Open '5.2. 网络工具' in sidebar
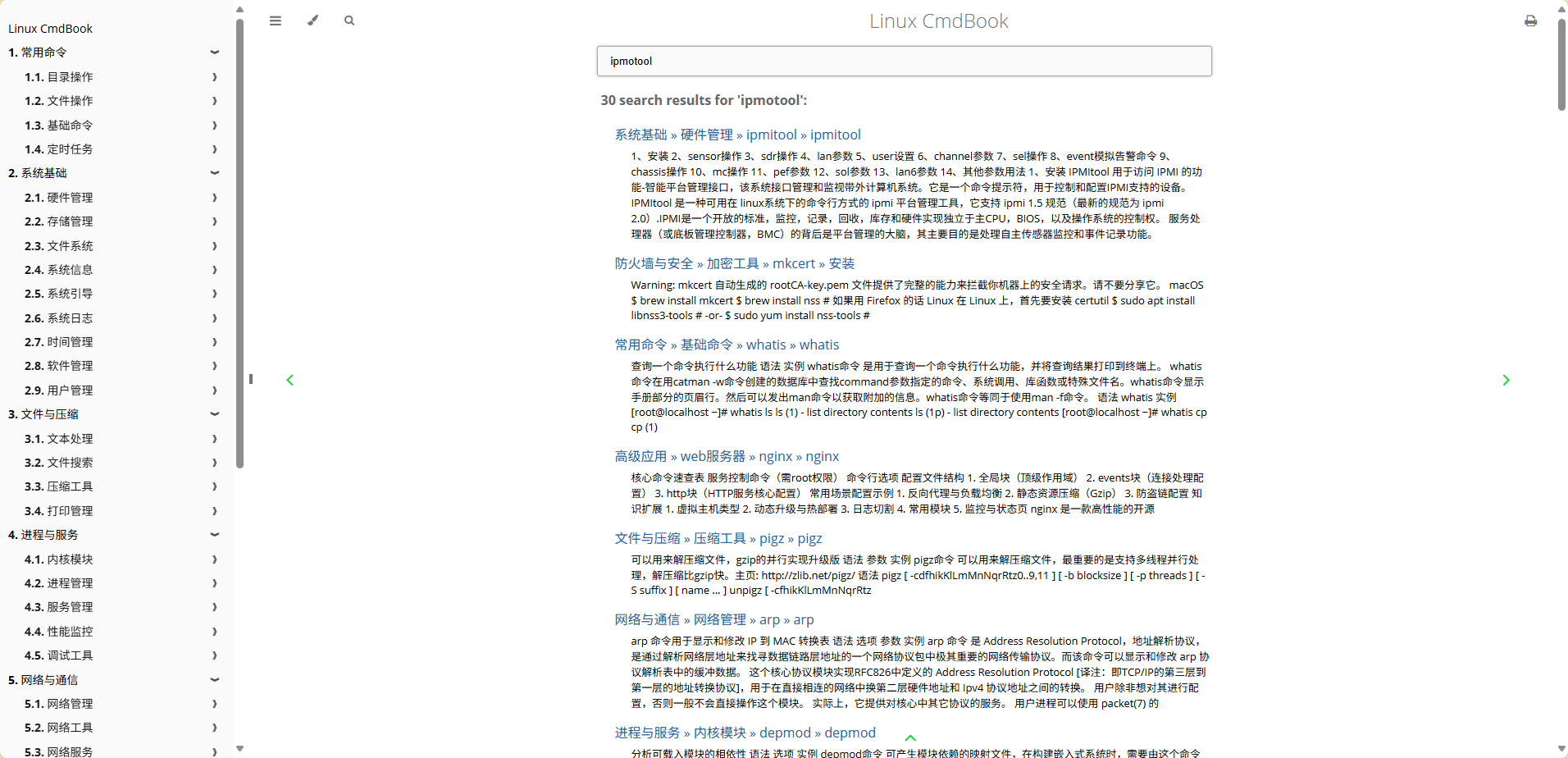This screenshot has height=758, width=1568. (x=59, y=728)
